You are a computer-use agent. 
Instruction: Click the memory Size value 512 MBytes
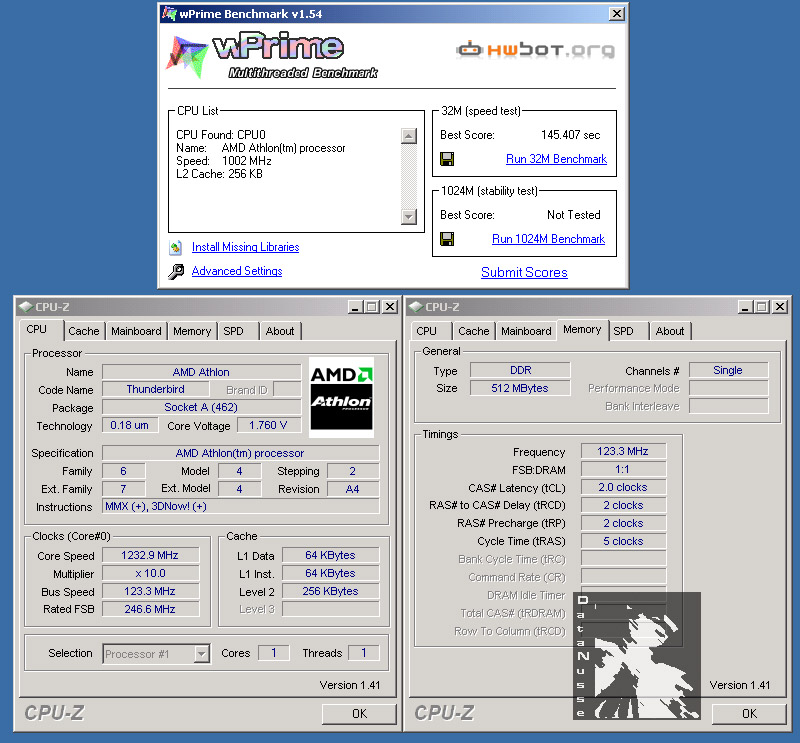520,388
